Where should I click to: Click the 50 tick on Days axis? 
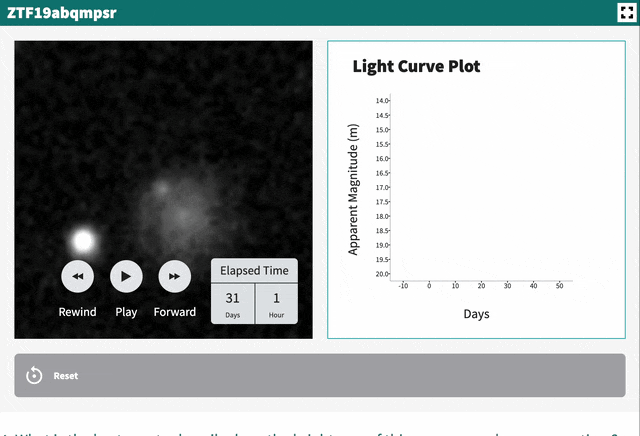tap(559, 286)
